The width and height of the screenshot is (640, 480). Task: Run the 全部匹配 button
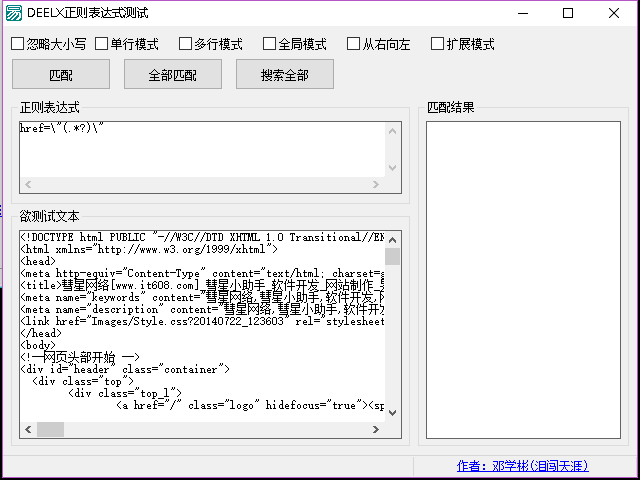[x=173, y=74]
